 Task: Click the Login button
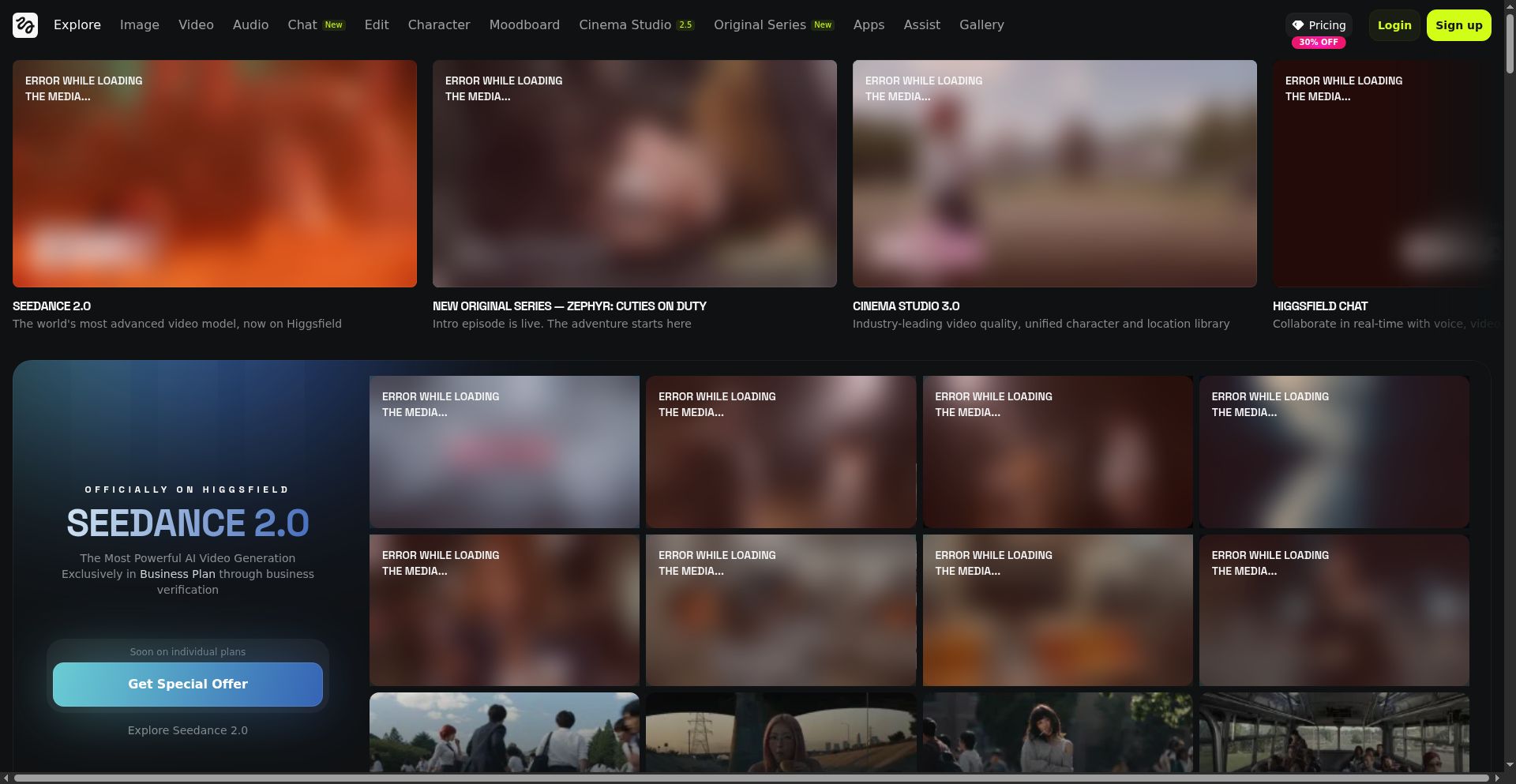point(1394,25)
